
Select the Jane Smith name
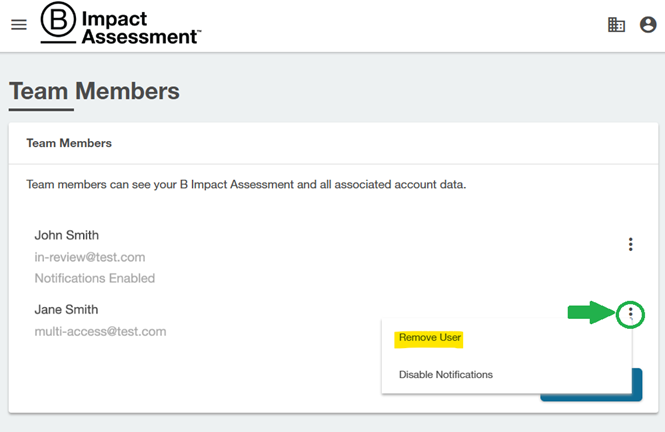66,309
